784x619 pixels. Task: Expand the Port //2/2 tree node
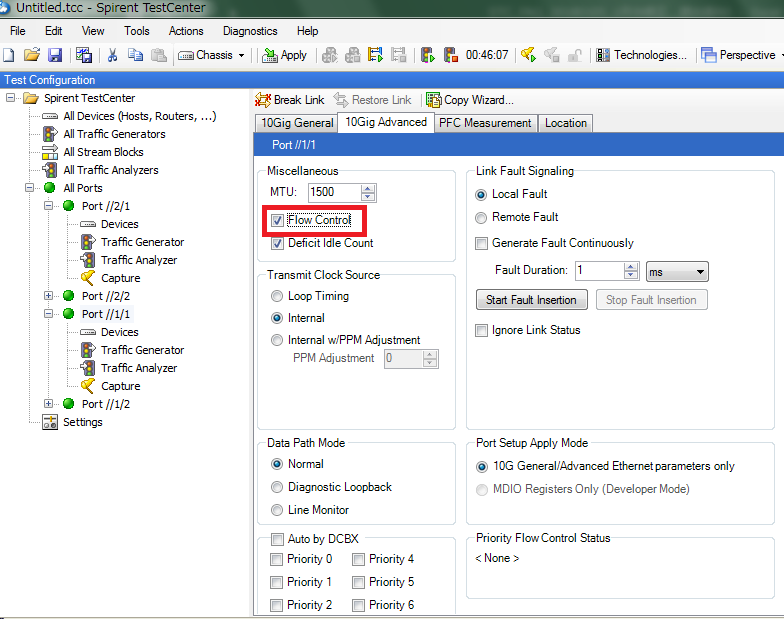click(x=48, y=296)
